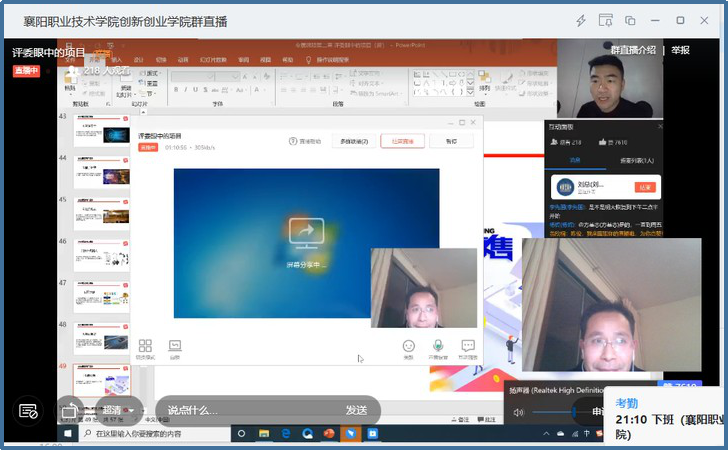728x450 pixels.
Task: Open the 超清 quality dropdown
Action: coord(118,411)
